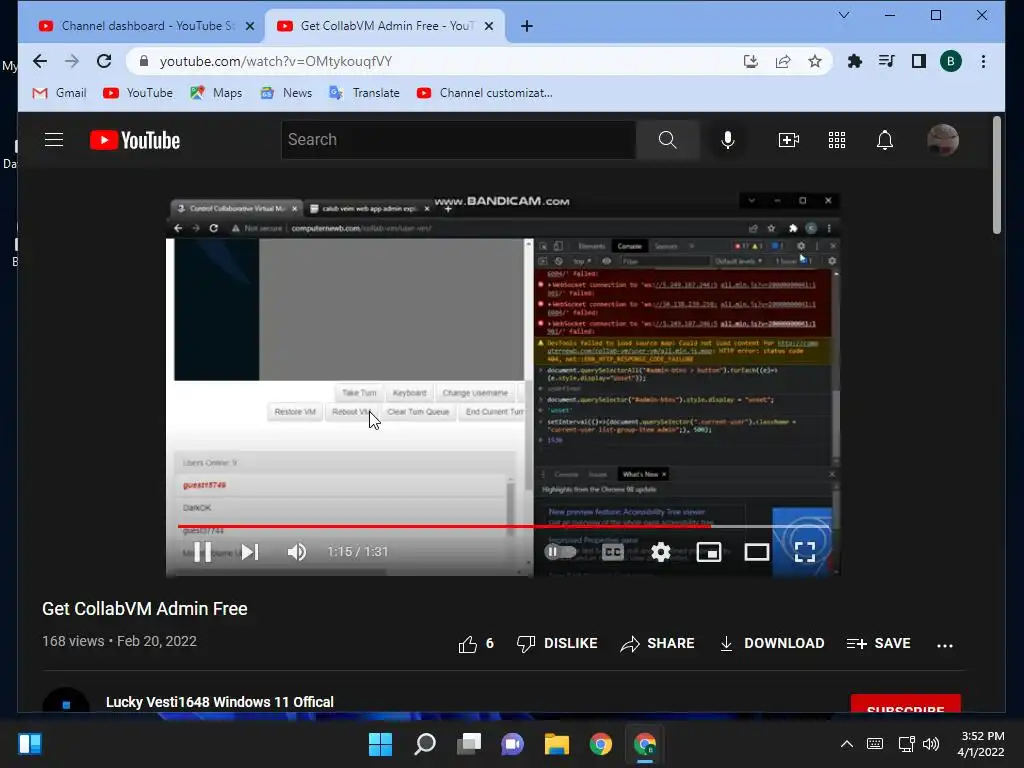Screen dimensions: 1024x768
Task: Open a new browser tab
Action: tap(527, 26)
